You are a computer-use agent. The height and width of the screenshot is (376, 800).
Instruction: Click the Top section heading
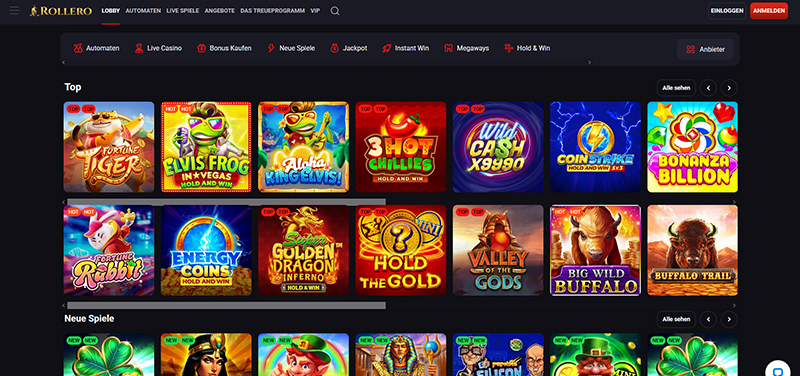(x=72, y=87)
